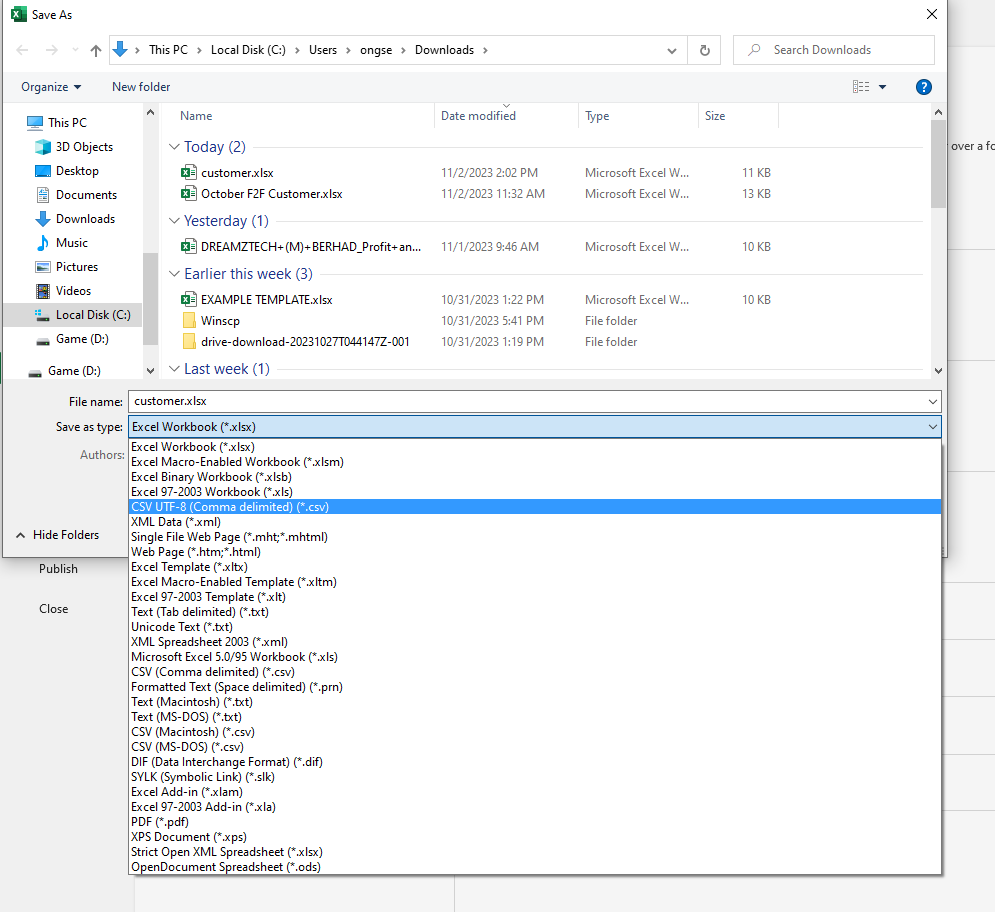Choose Excel Template (*.xltx) format
Screen dimensions: 995x912
pyautogui.click(x=534, y=567)
